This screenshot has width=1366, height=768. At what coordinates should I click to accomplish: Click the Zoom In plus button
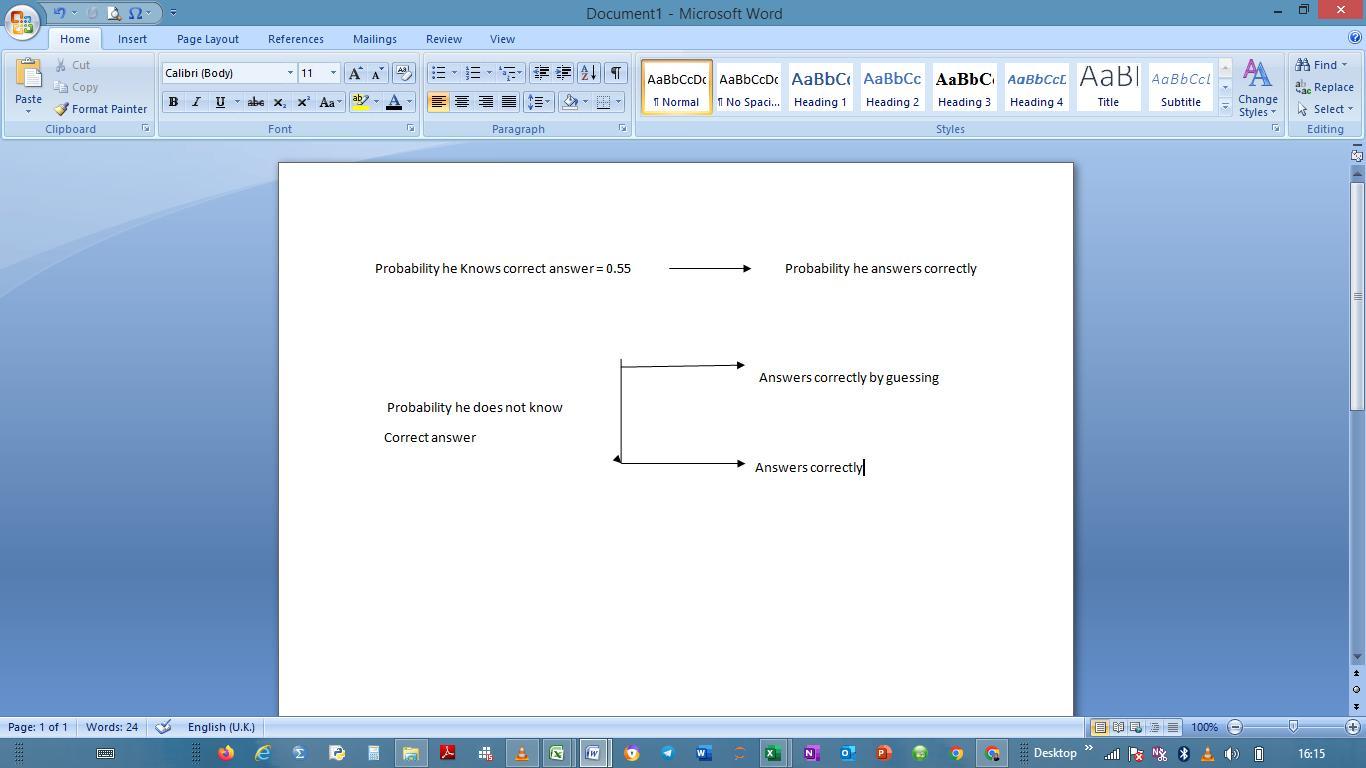point(1353,727)
